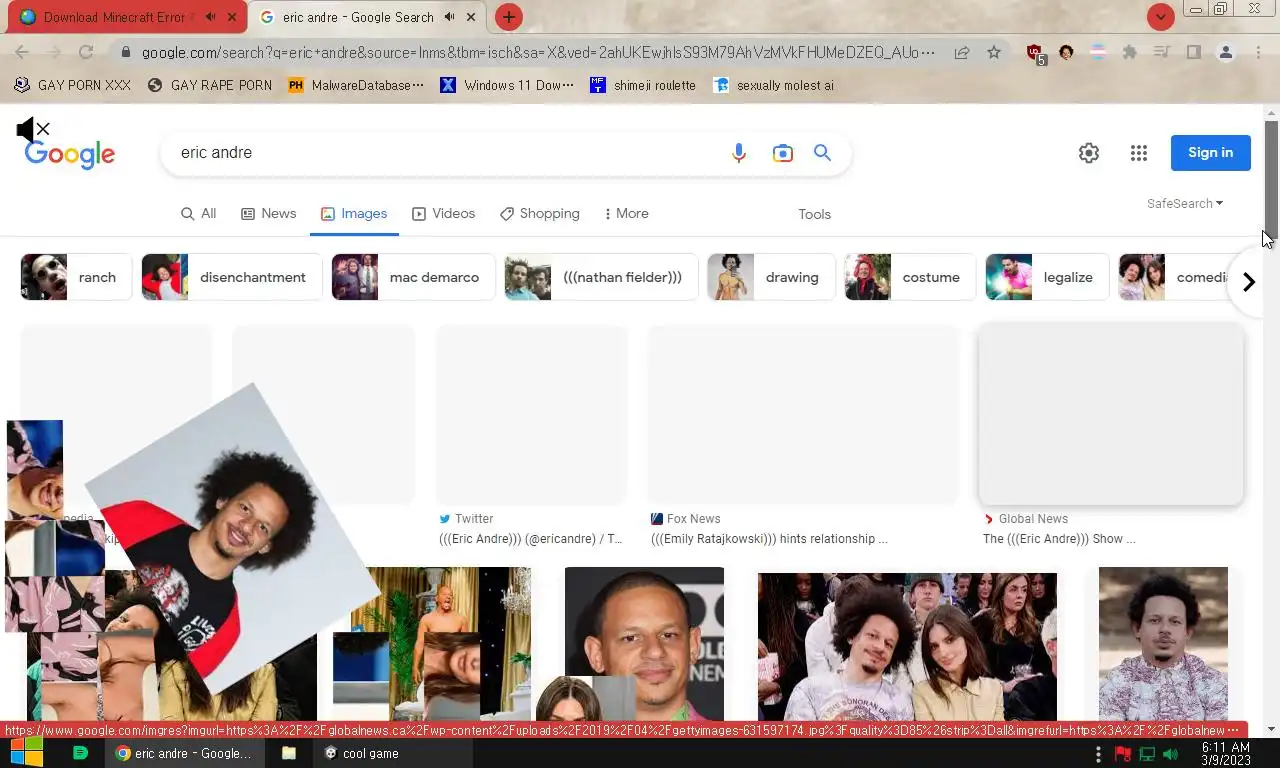Filter images by the ranch chip
This screenshot has width=1280, height=768.
tap(76, 277)
